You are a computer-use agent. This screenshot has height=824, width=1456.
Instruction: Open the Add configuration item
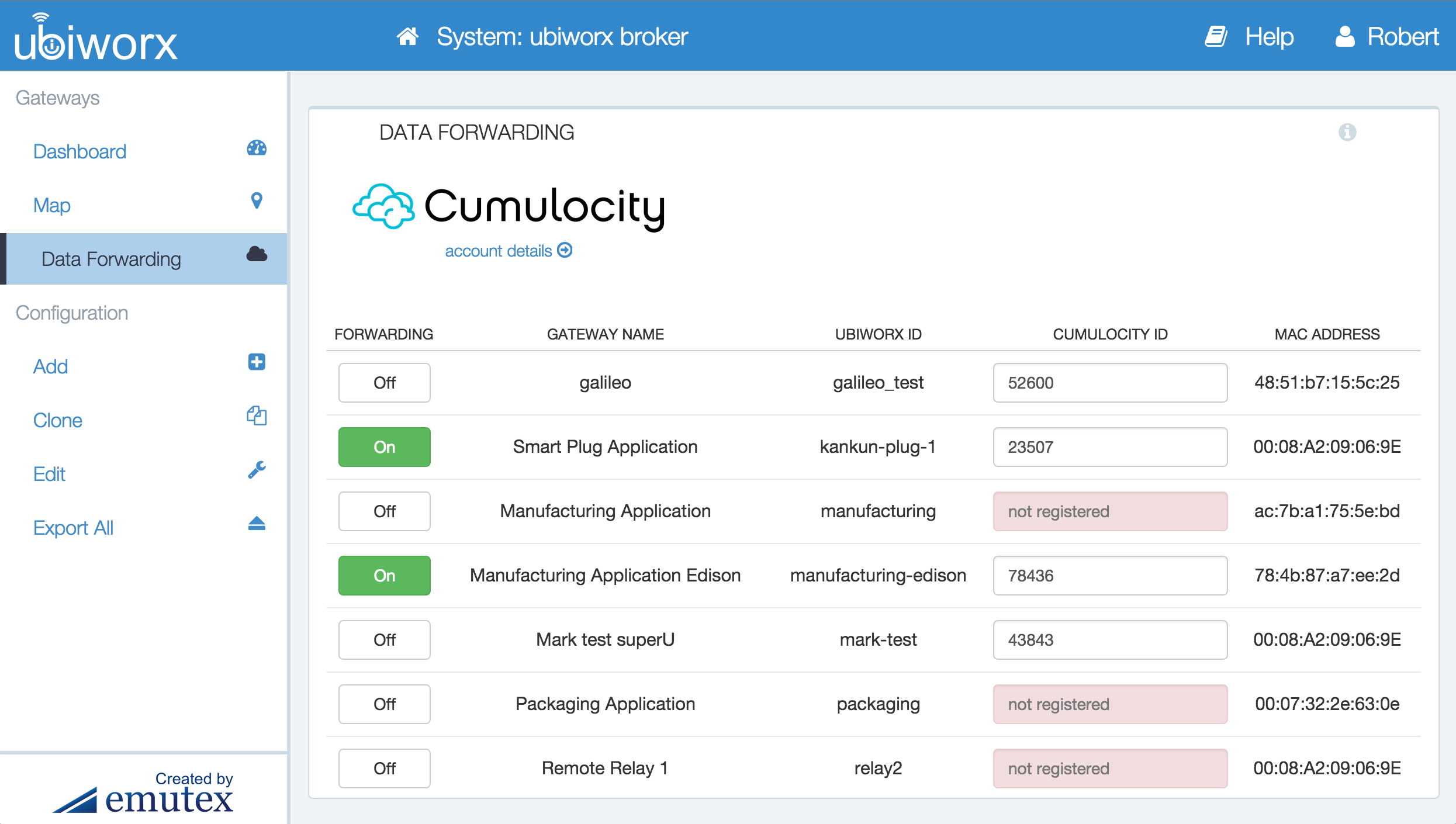(x=51, y=366)
